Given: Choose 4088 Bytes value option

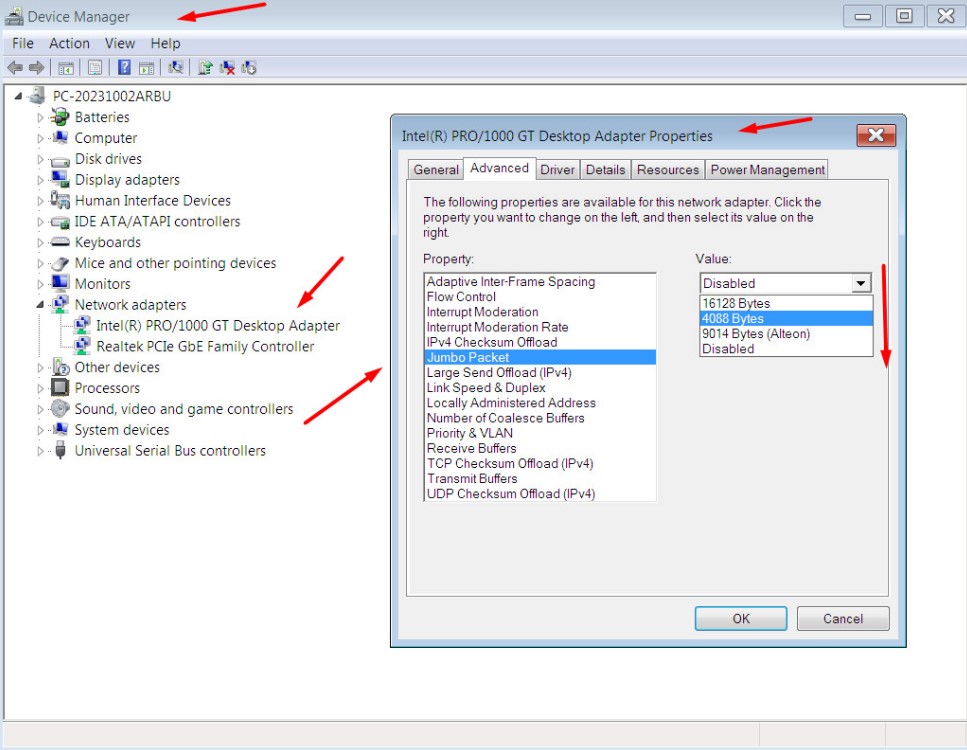Looking at the screenshot, I should tap(786, 318).
